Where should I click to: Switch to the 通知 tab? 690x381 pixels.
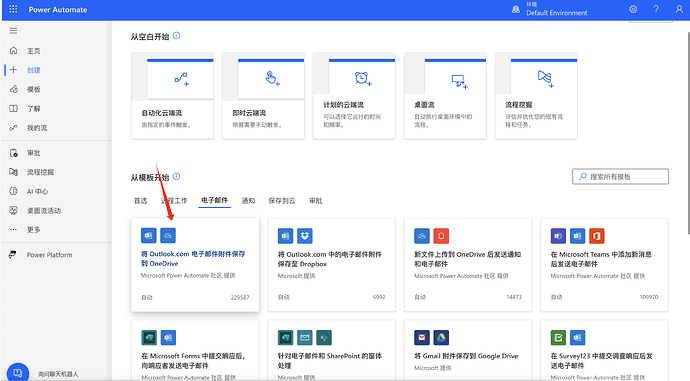point(248,201)
